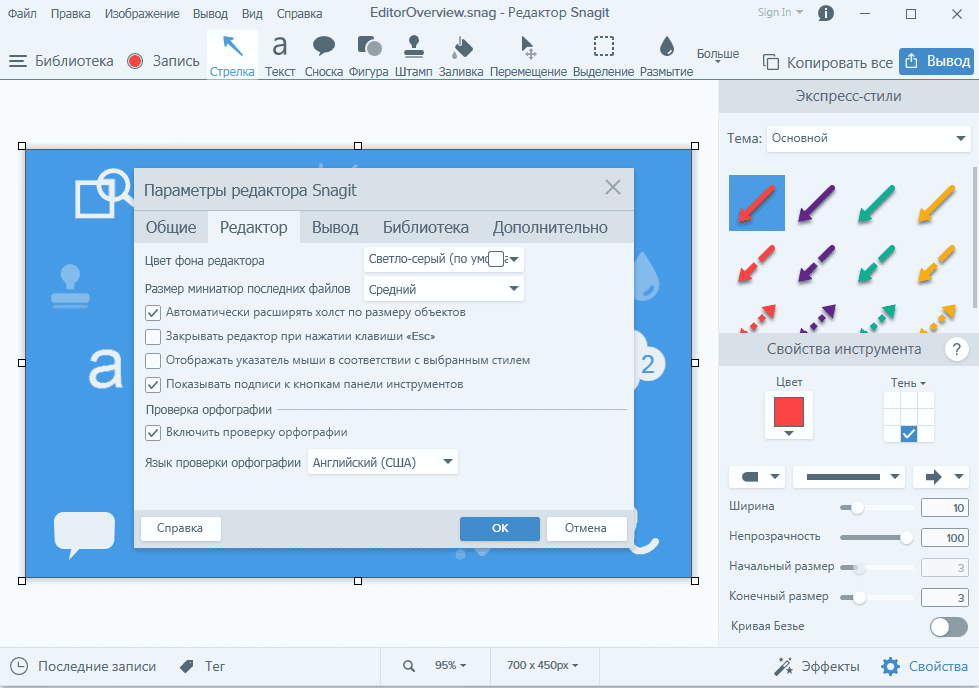Screen dimensions: 979x688
Task: Toggle Отображать указатель мыши checkbox
Action: point(153,360)
